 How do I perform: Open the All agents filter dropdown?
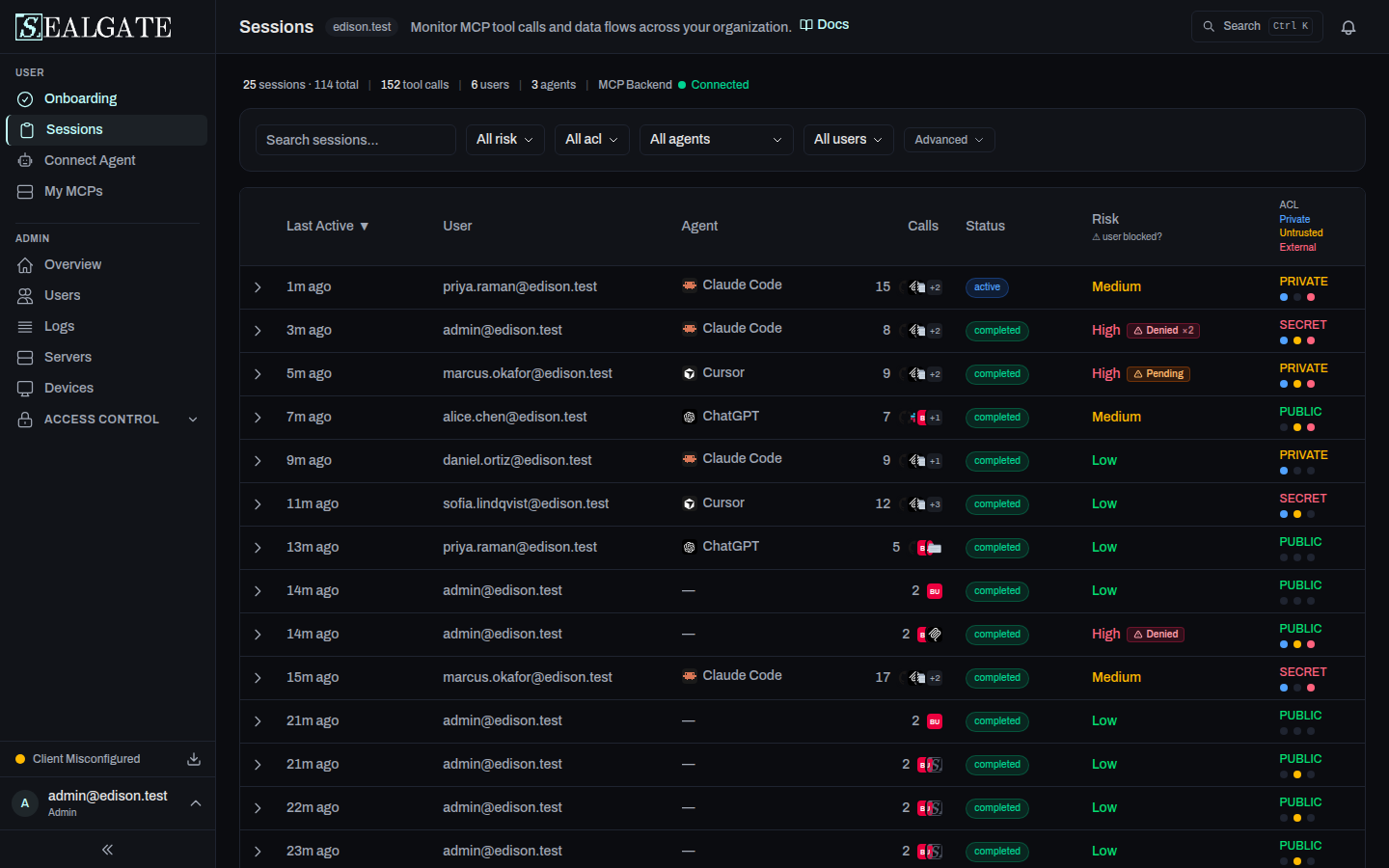717,140
